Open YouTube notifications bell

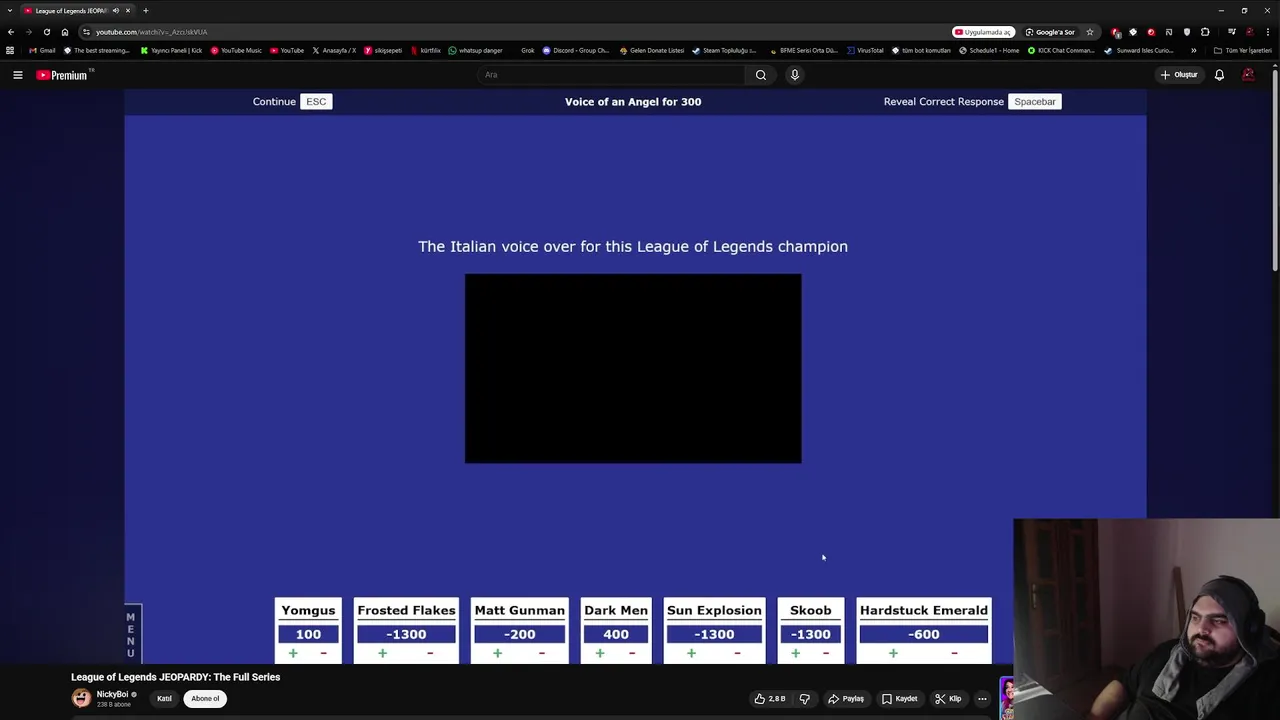1219,75
